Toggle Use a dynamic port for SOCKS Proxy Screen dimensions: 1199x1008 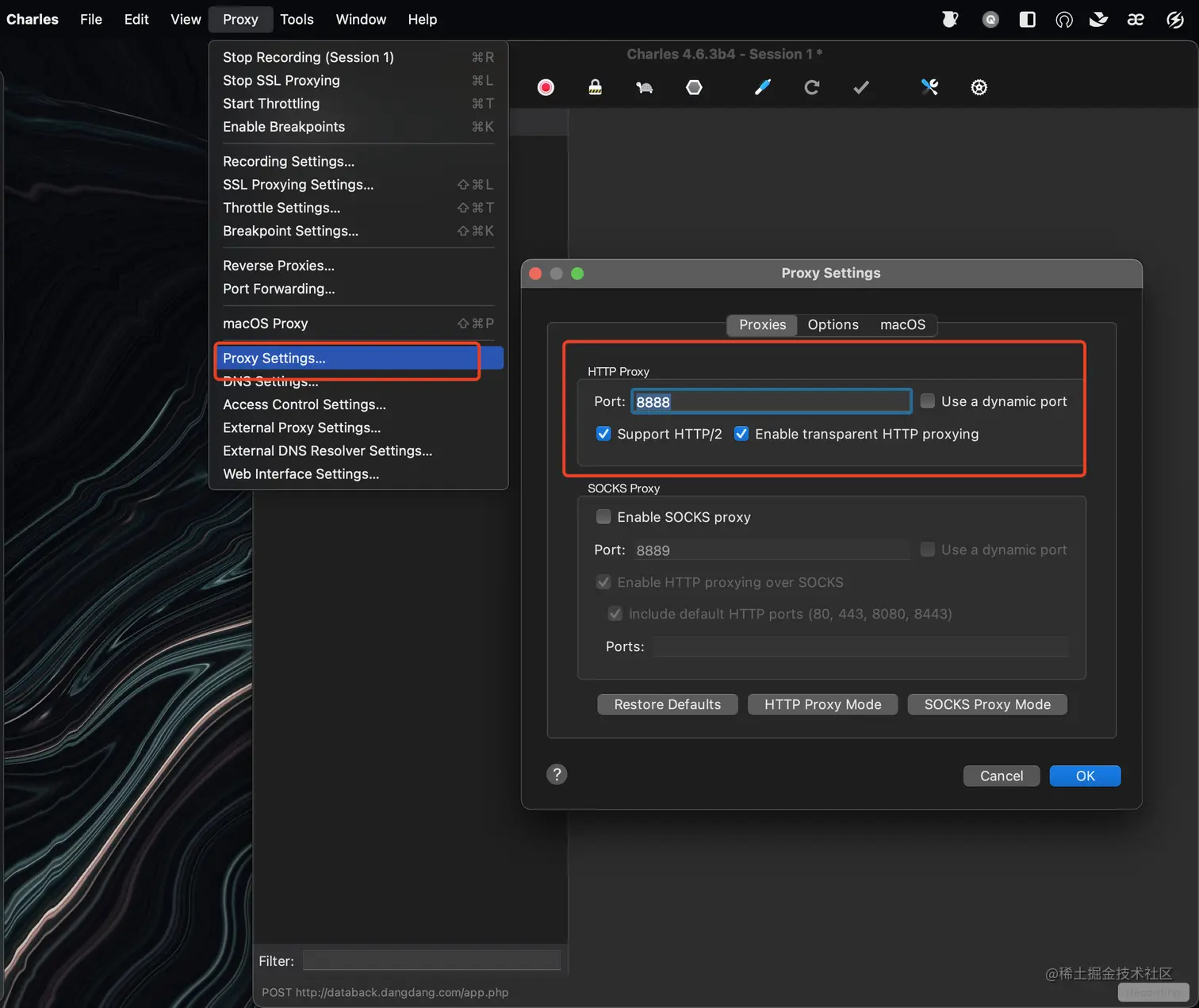coord(927,550)
